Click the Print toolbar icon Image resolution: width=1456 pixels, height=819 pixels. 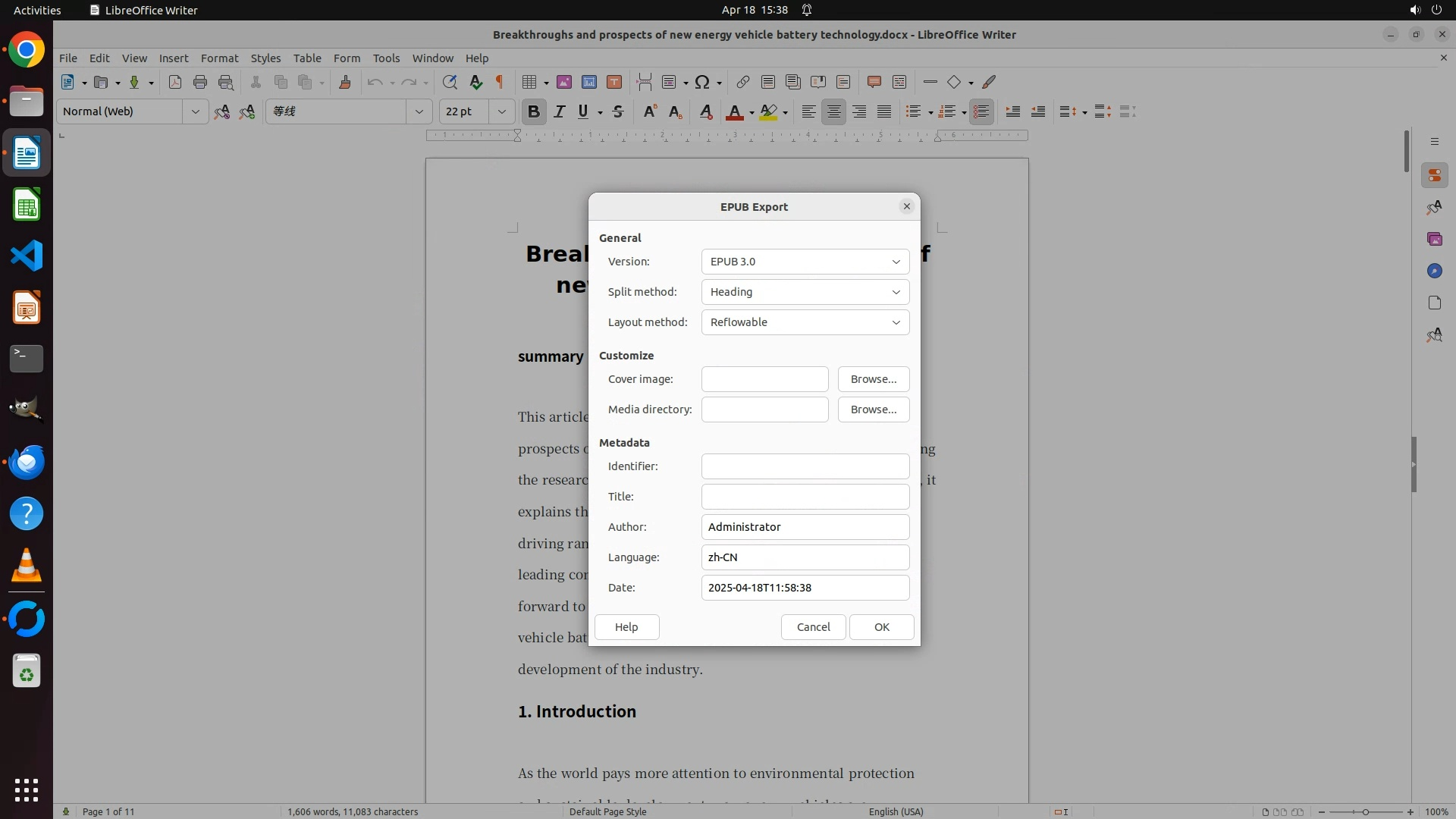(x=200, y=82)
